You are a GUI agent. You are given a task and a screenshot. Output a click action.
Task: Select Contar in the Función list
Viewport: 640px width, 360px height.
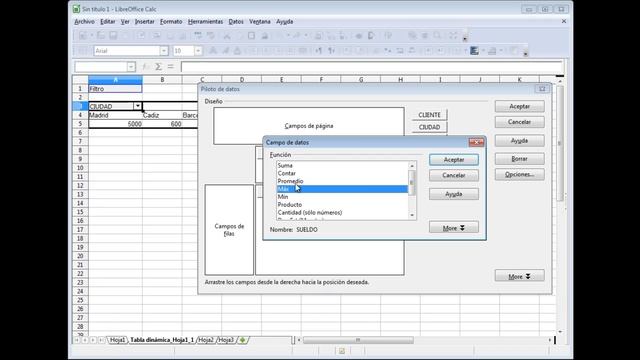click(342, 173)
